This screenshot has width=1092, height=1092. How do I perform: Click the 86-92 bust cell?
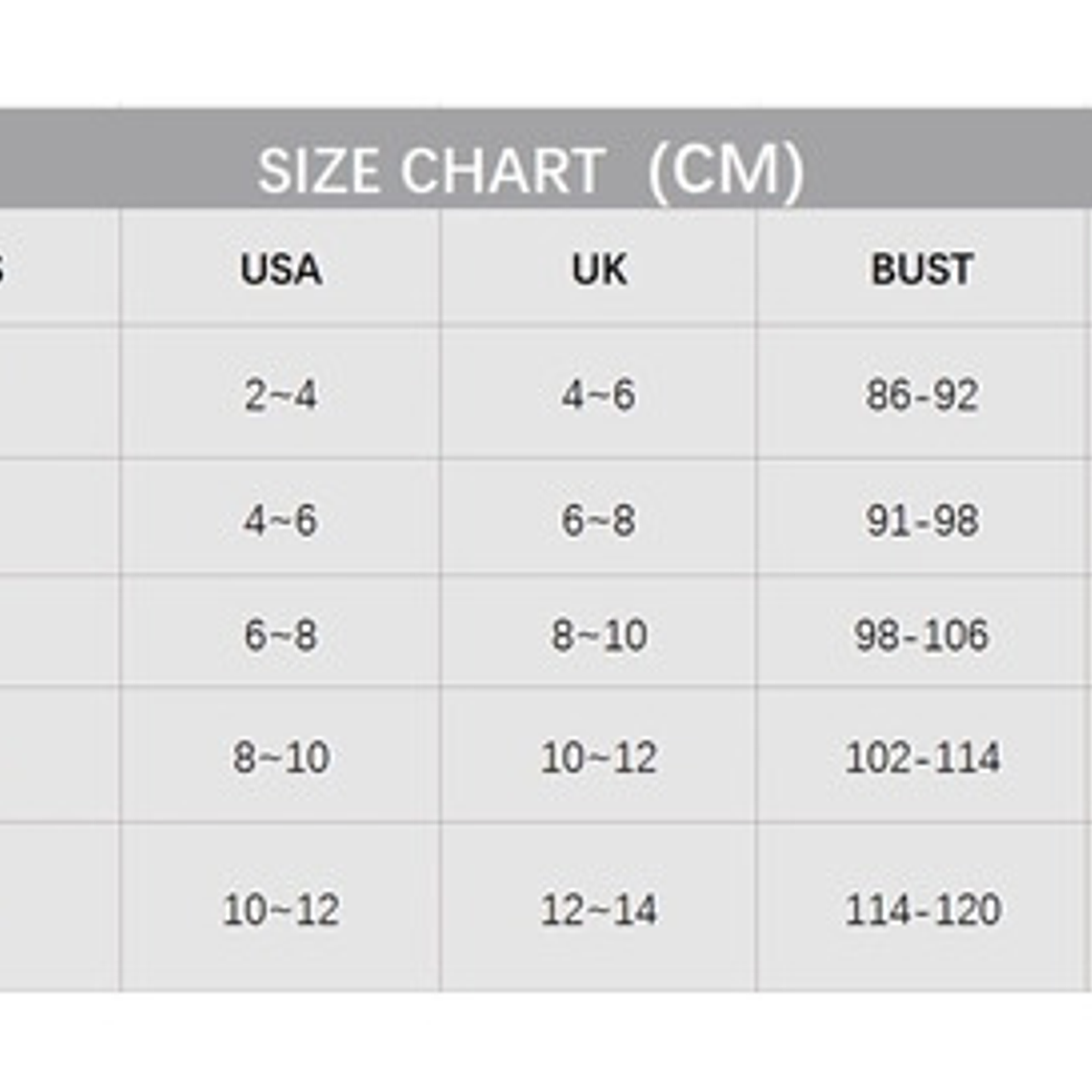tap(921, 395)
